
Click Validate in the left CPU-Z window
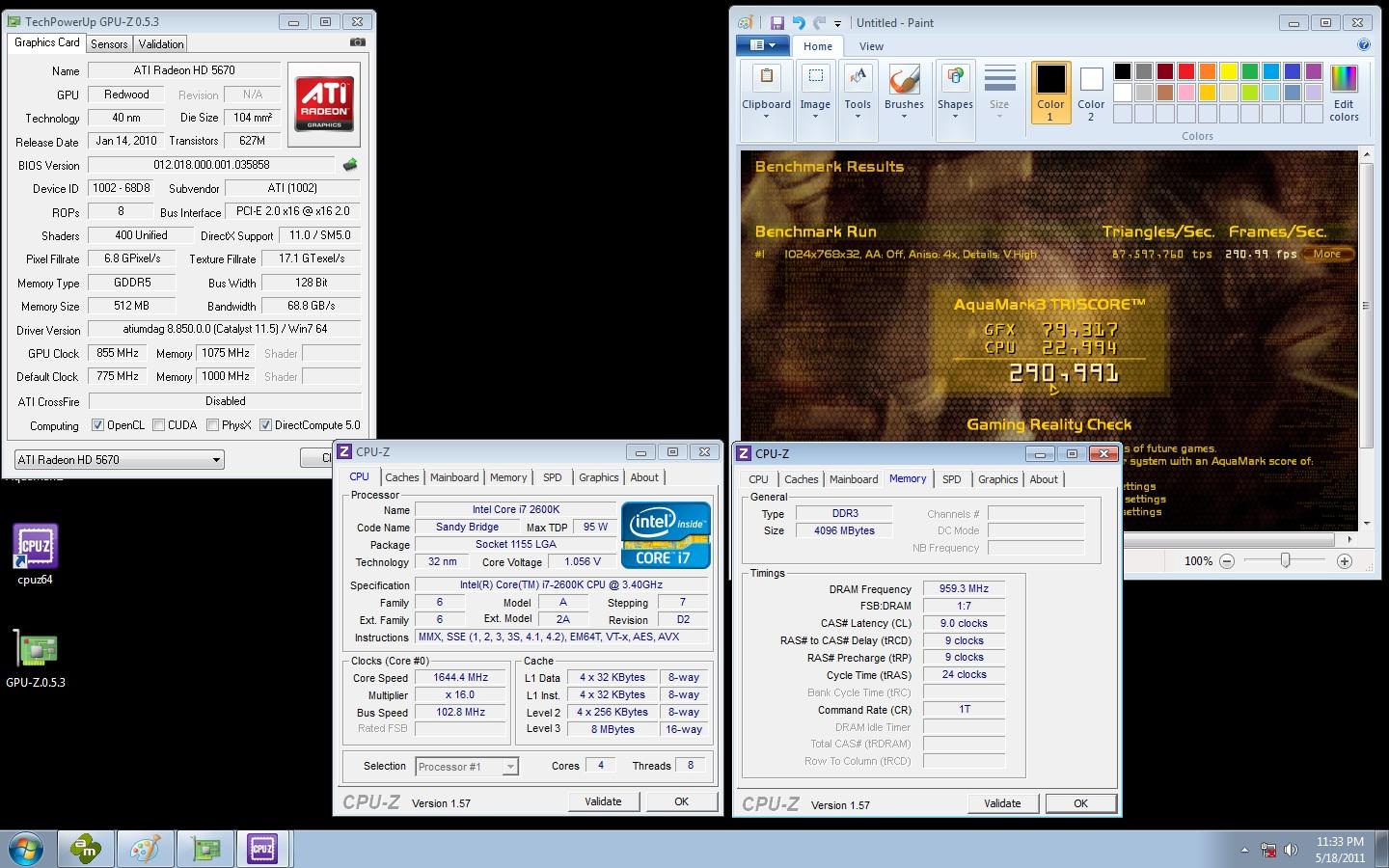603,801
